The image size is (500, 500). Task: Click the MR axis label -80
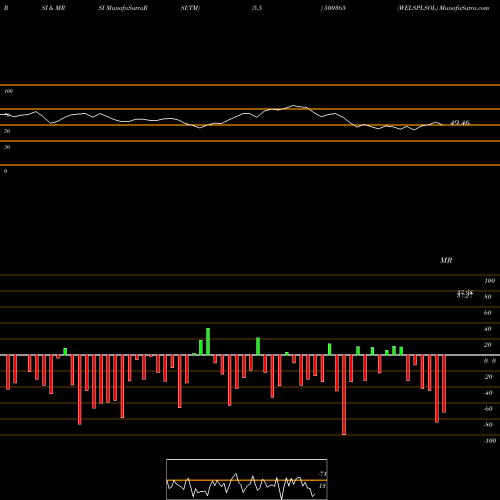(x=488, y=425)
